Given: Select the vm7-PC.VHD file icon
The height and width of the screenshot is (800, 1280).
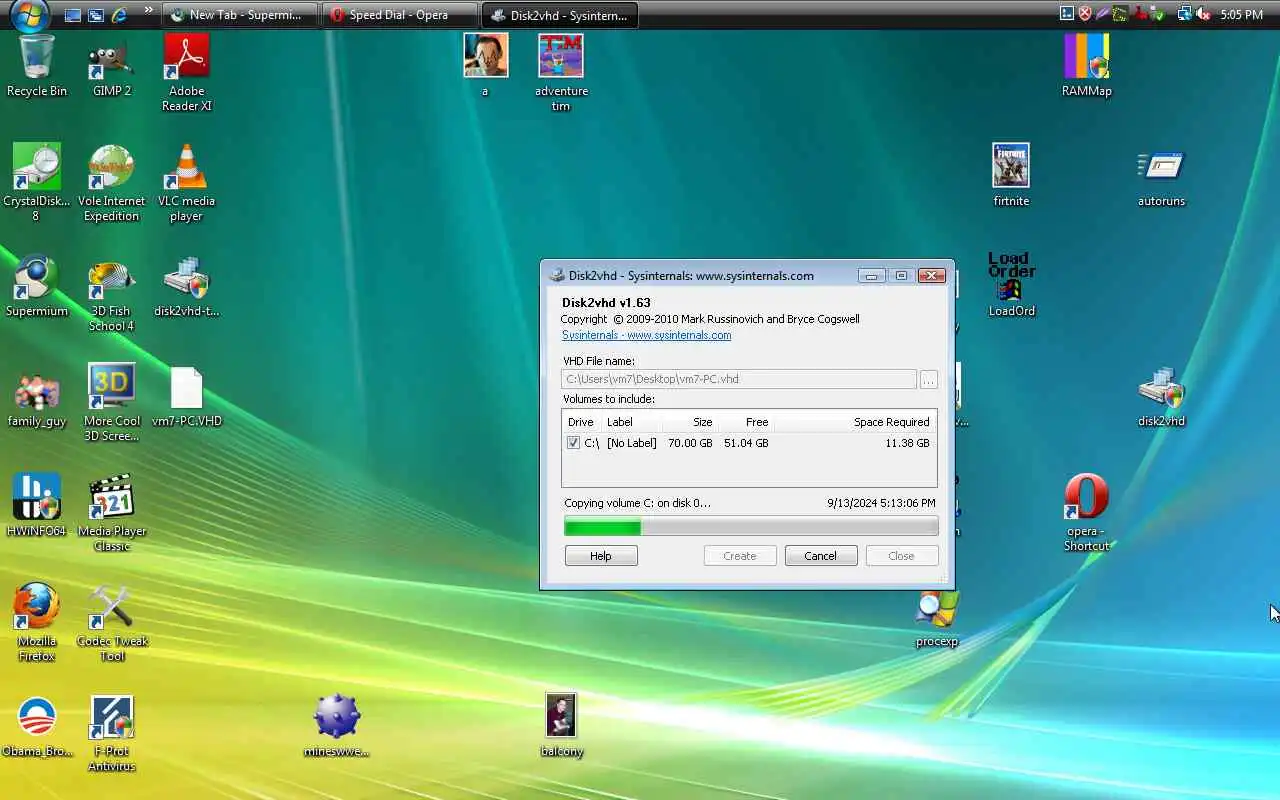Looking at the screenshot, I should pyautogui.click(x=187, y=396).
